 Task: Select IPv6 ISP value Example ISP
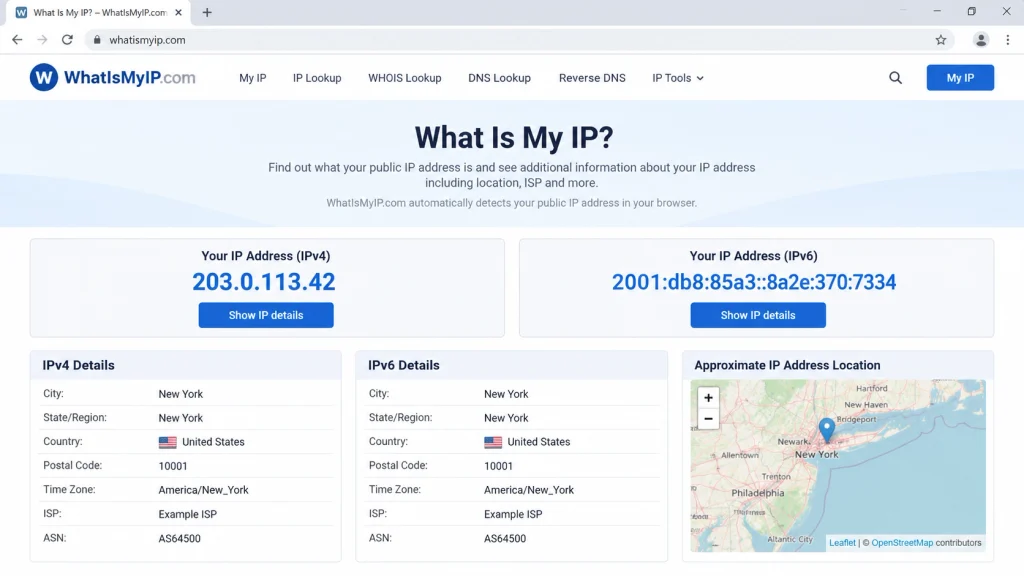[513, 514]
